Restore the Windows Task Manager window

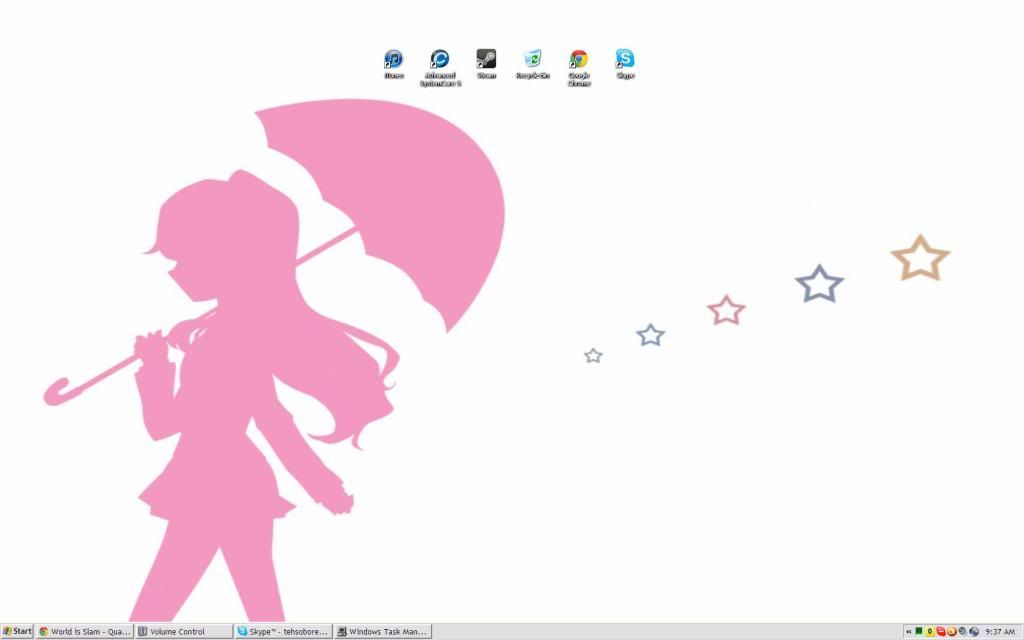click(382, 632)
